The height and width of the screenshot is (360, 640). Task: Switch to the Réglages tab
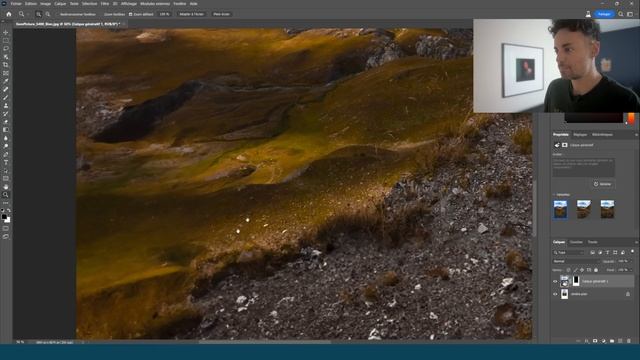[580, 135]
